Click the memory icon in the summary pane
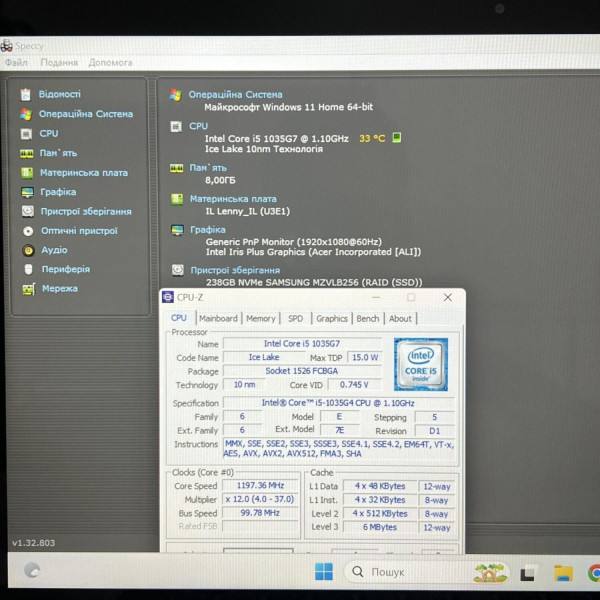The width and height of the screenshot is (600, 600). pos(176,168)
